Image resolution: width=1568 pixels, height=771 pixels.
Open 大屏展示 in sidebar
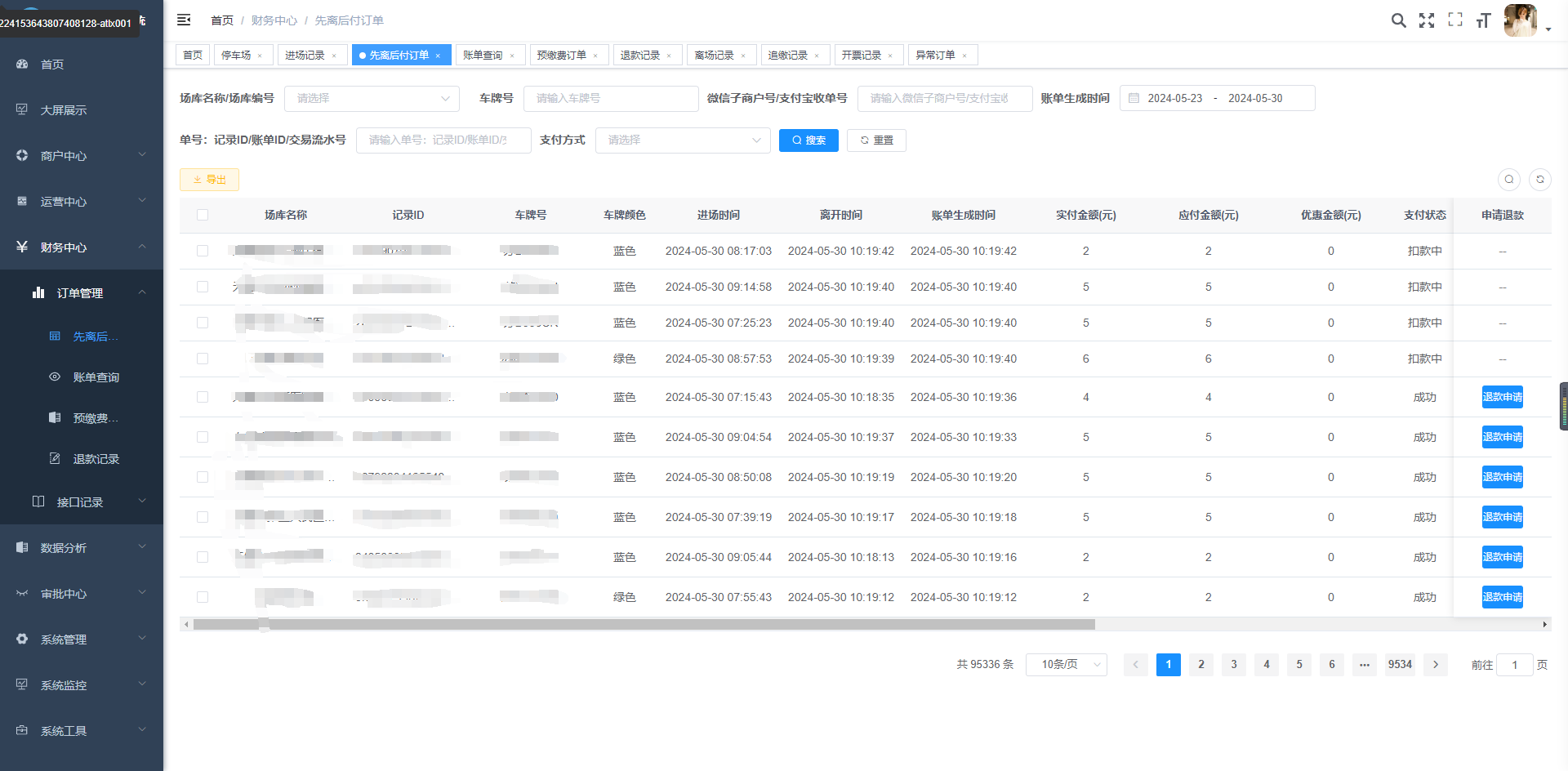64,110
